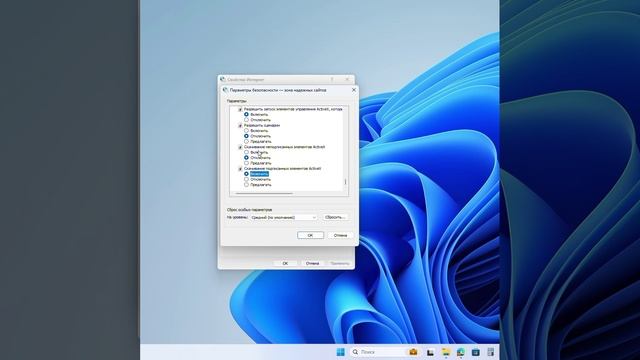Viewport: 640px width, 360px height.
Task: Choose Включить for Скачивание неподписанных элементов ActiveX
Action: tap(246, 152)
